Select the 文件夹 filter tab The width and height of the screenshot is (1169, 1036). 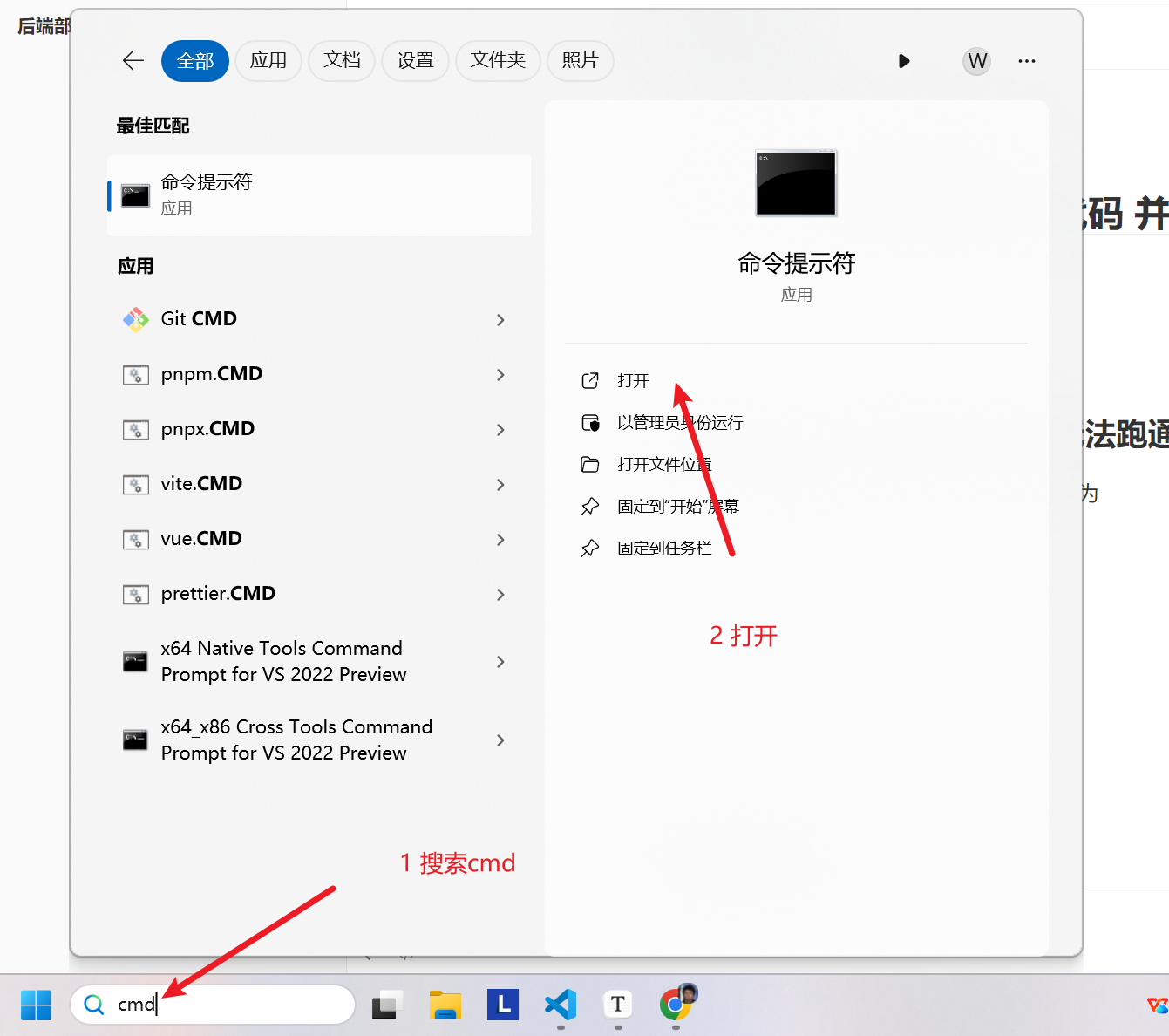[x=498, y=61]
